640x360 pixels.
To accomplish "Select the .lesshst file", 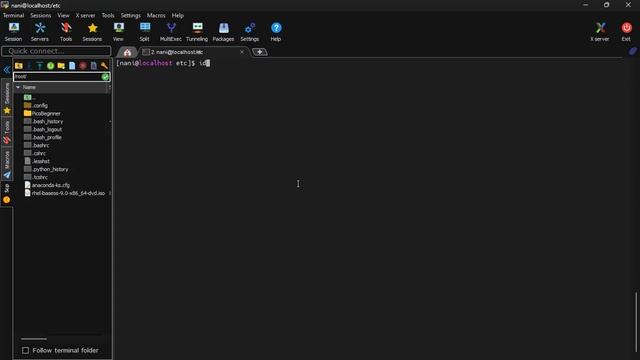I will pyautogui.click(x=37, y=161).
